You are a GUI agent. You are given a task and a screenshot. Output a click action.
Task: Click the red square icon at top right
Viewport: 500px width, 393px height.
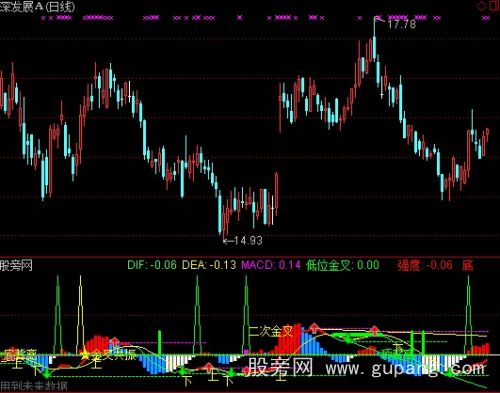[x=495, y=6]
